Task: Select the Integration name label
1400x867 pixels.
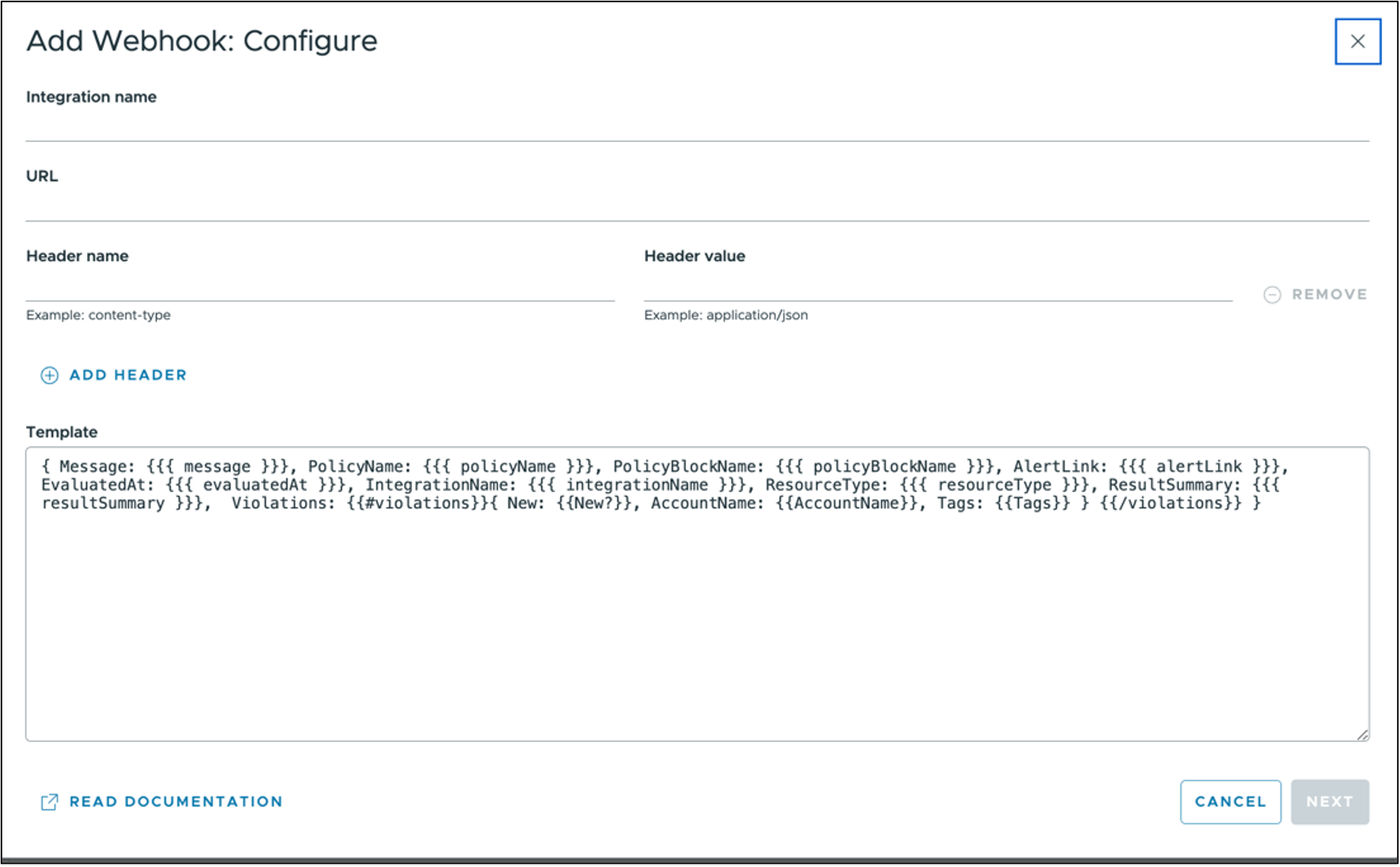Action: [x=91, y=97]
